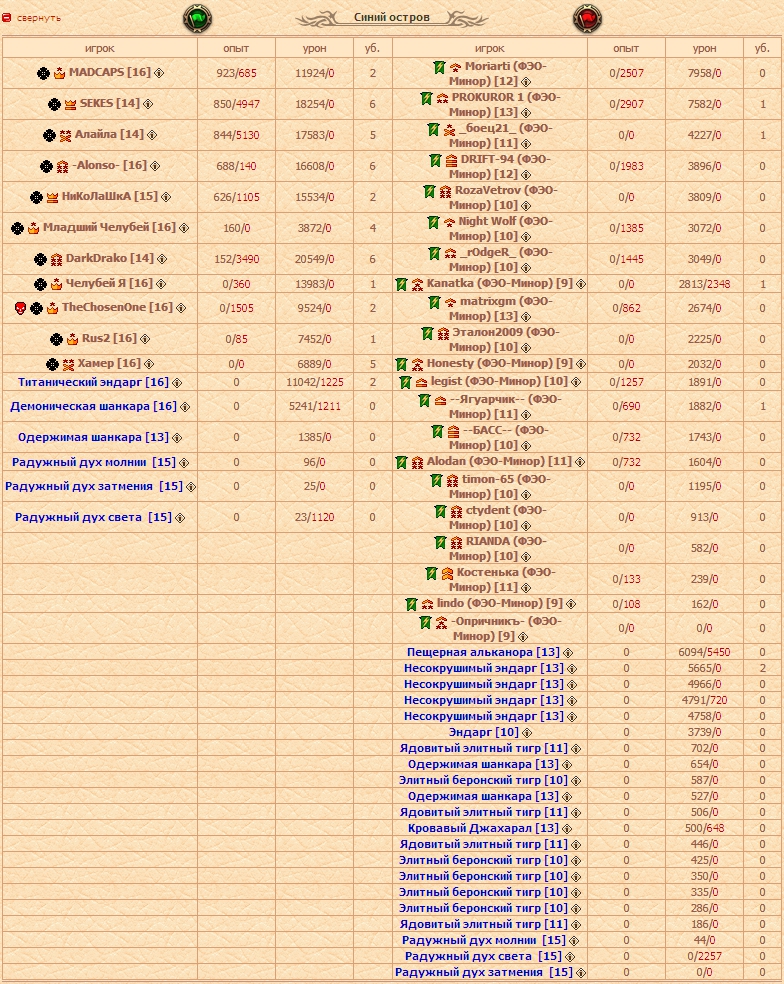Select player --Ягуарчик-- (ФЭО-Минор) [11]
The image size is (784, 984).
505,407
